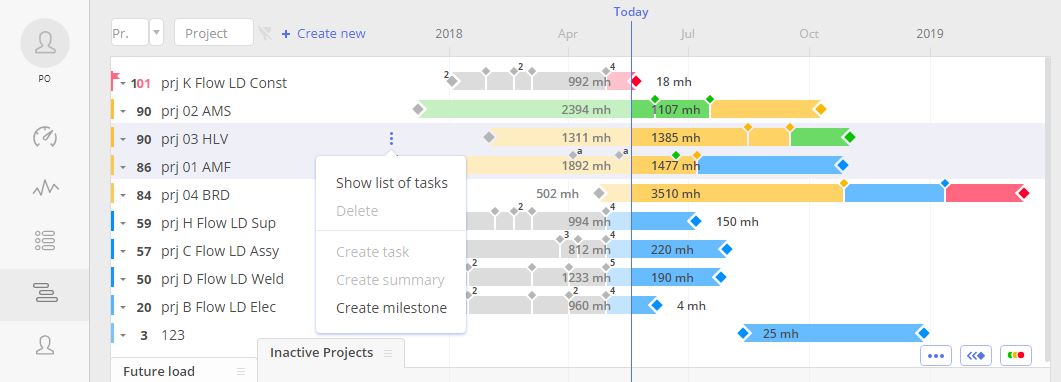Select prj 02 AMS name

(196, 112)
